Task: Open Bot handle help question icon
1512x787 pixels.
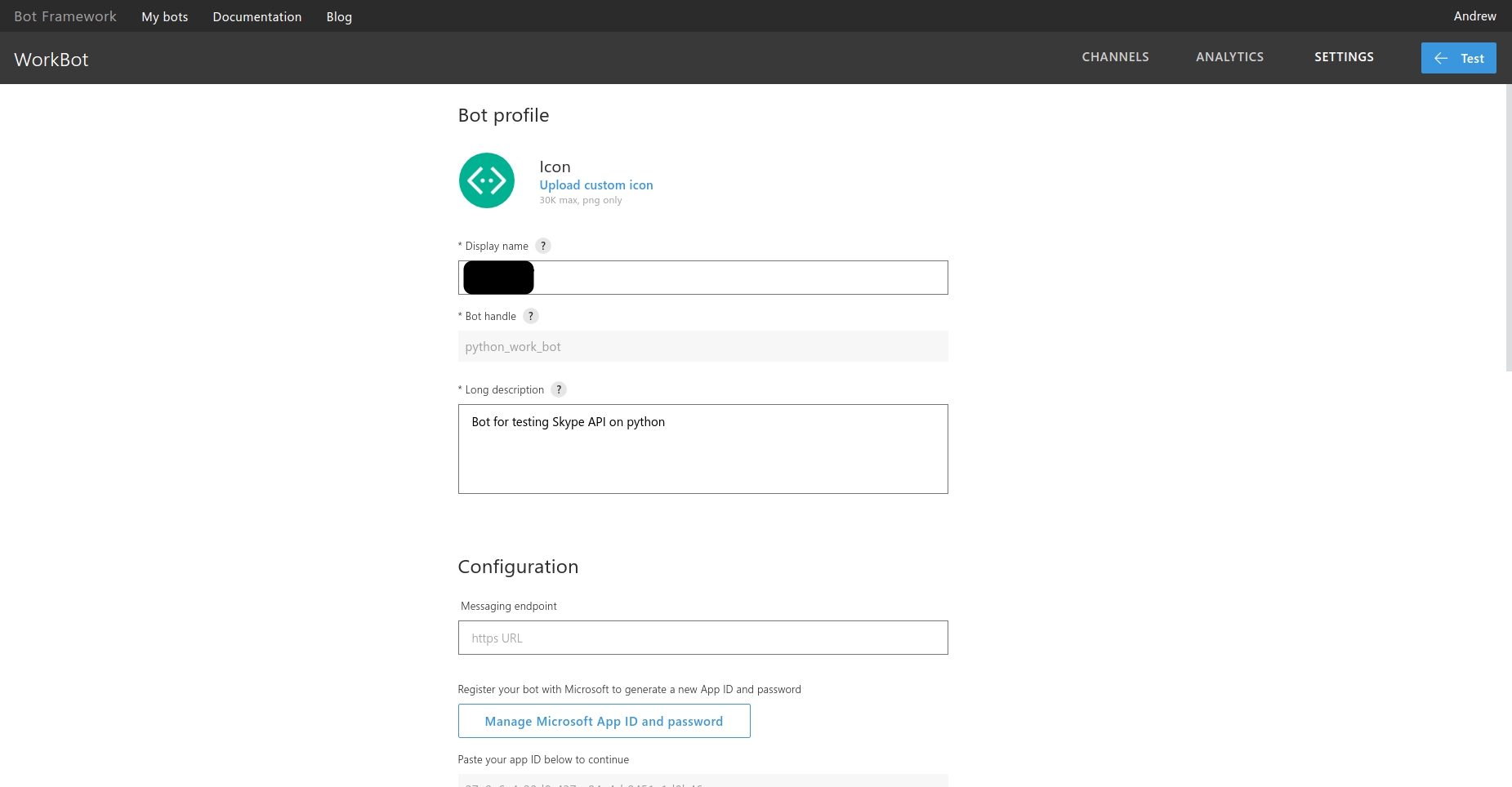Action: coord(531,316)
